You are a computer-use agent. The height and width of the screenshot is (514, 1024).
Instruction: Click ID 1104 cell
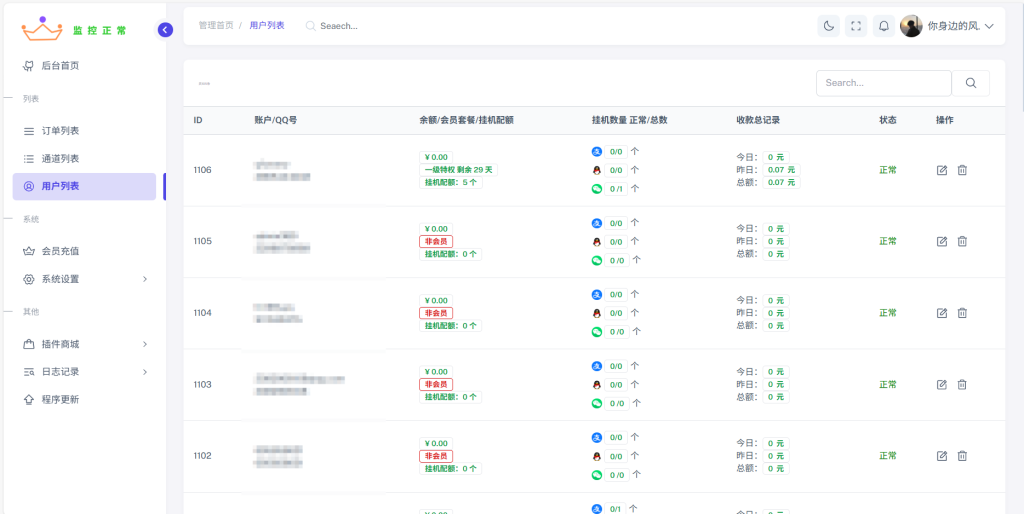click(202, 313)
